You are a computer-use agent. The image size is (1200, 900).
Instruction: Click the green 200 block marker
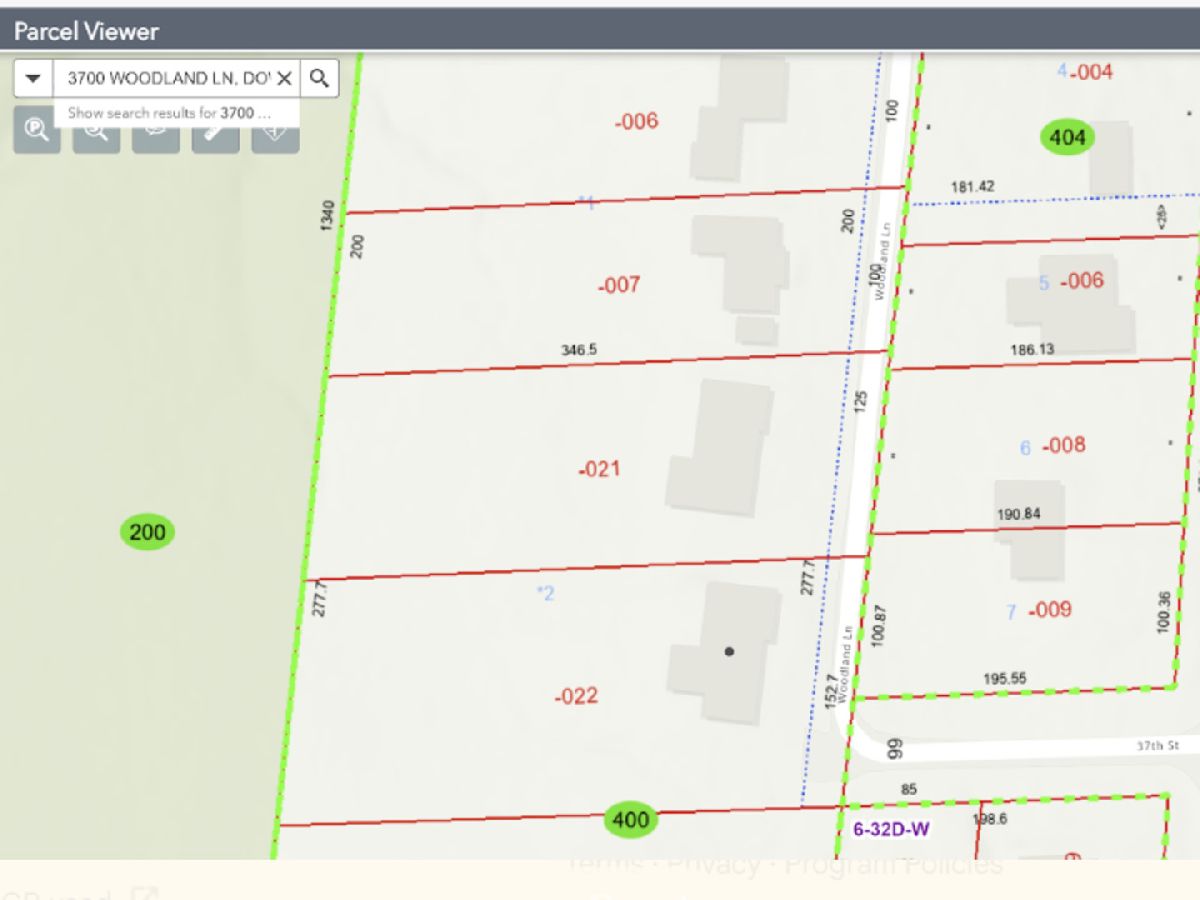148,532
